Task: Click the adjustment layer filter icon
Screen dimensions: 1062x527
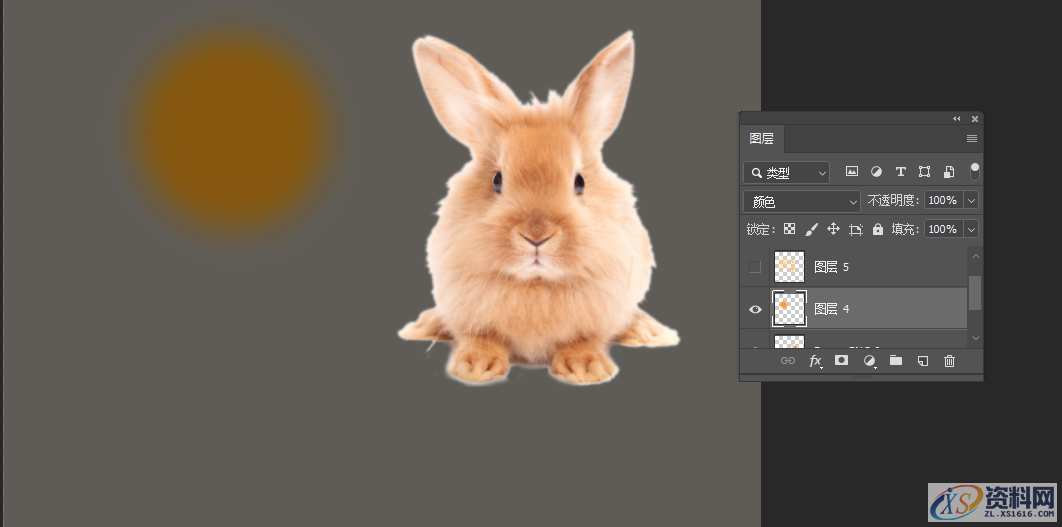Action: pos(876,172)
